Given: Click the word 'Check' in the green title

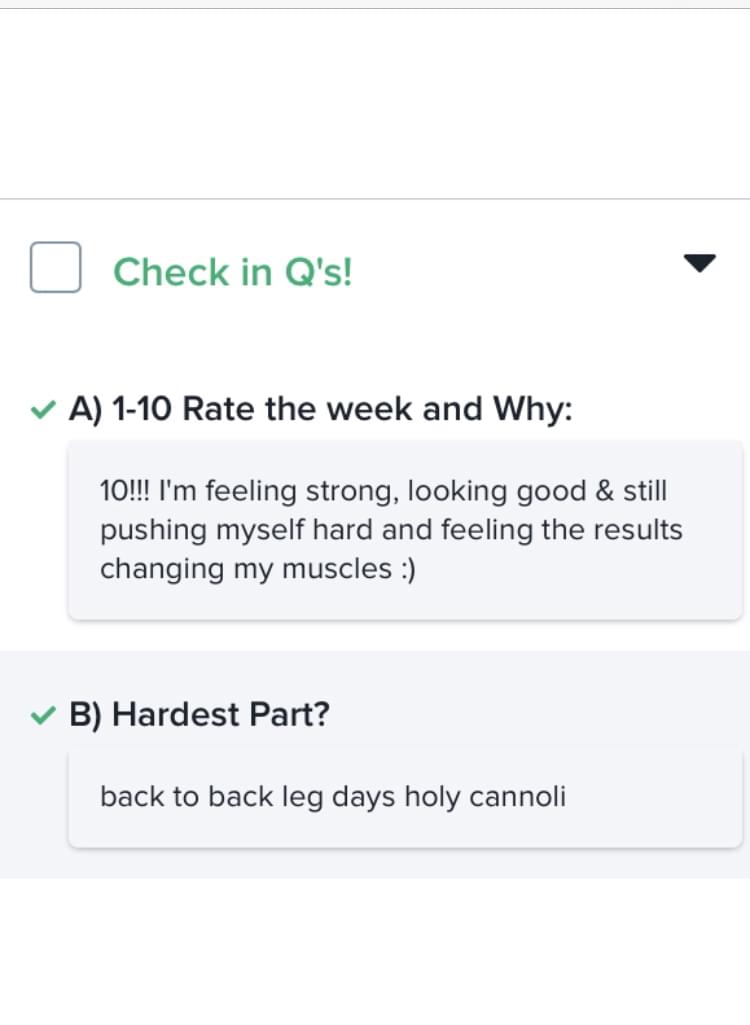Looking at the screenshot, I should pos(171,272).
